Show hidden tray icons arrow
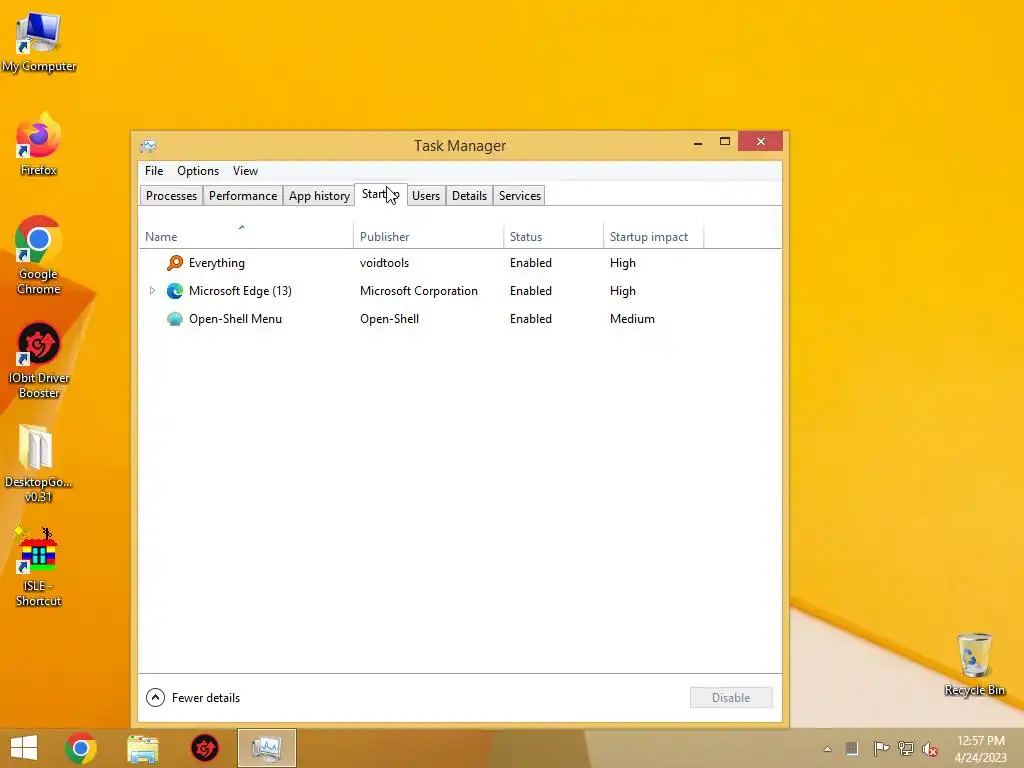1024x768 pixels. pos(827,749)
